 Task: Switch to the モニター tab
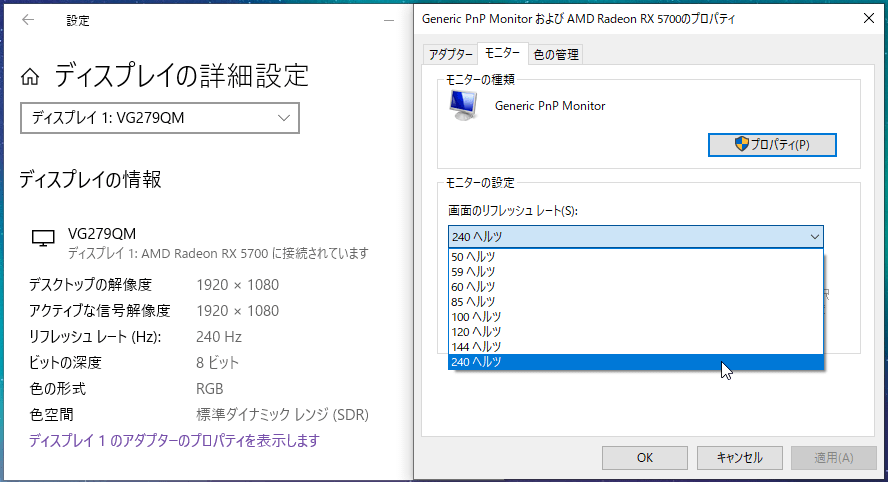click(502, 53)
